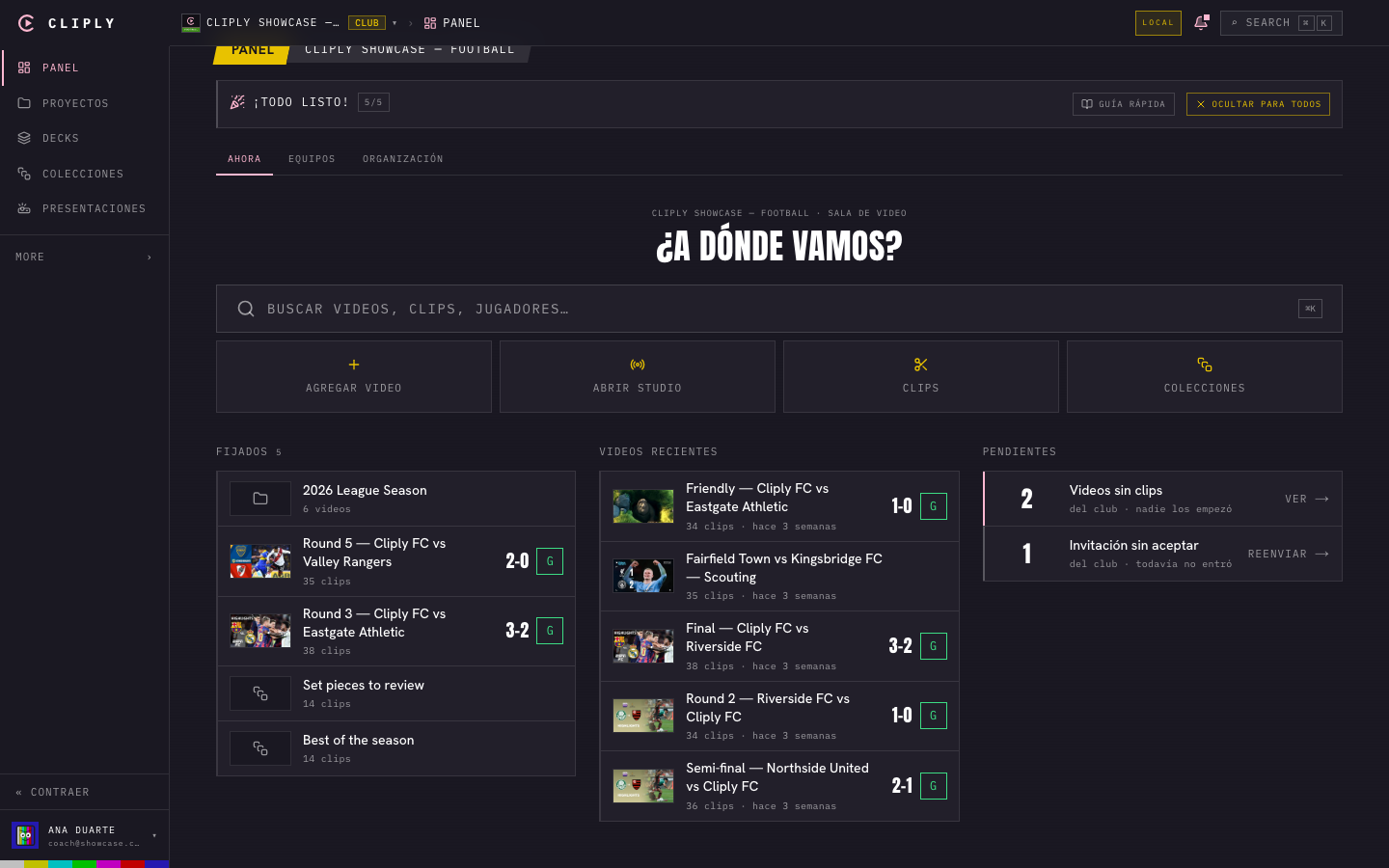The width and height of the screenshot is (1389, 868).
Task: Open the Videos sin clips pending item
Action: pos(1162,499)
